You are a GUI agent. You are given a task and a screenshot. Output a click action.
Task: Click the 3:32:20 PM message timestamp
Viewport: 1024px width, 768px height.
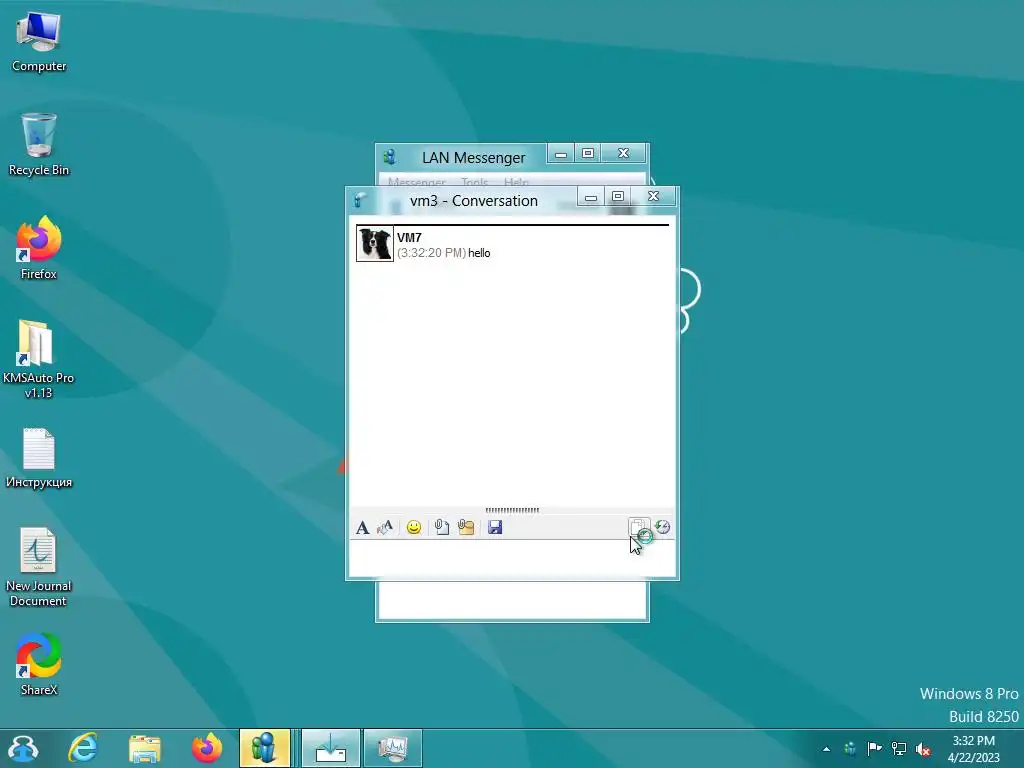[x=432, y=253]
